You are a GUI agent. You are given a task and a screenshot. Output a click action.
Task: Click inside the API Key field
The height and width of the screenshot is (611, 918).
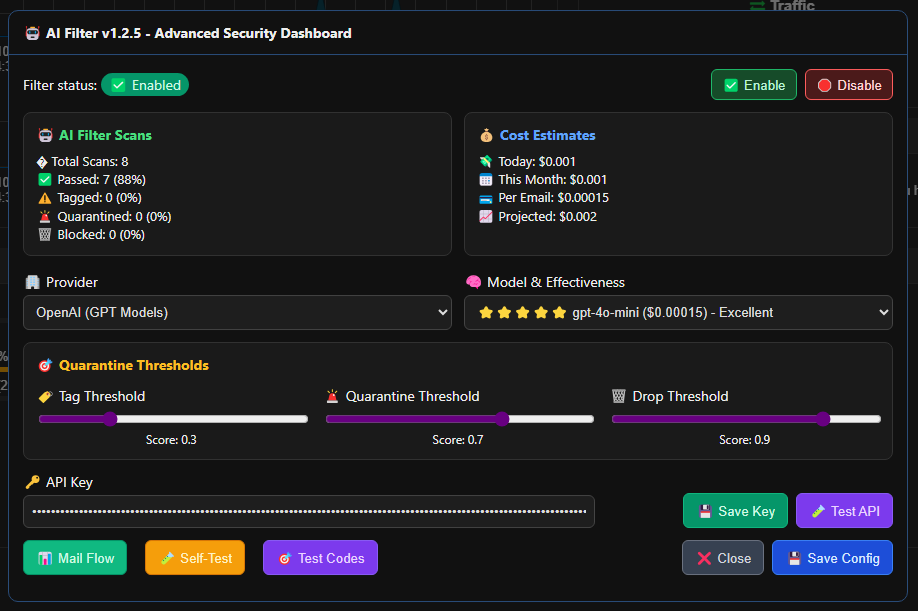click(308, 511)
